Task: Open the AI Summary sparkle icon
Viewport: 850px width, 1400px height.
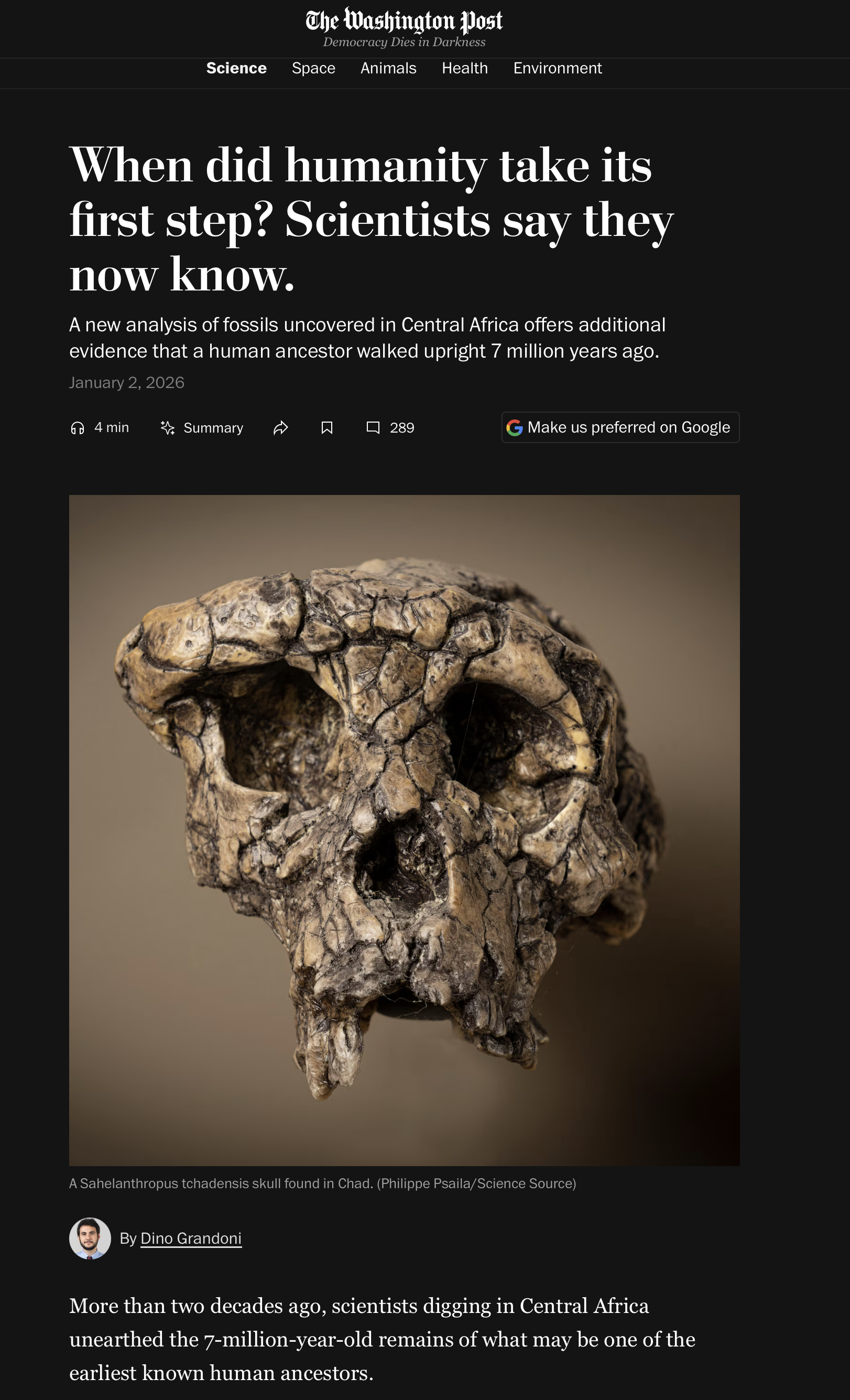Action: click(x=168, y=428)
